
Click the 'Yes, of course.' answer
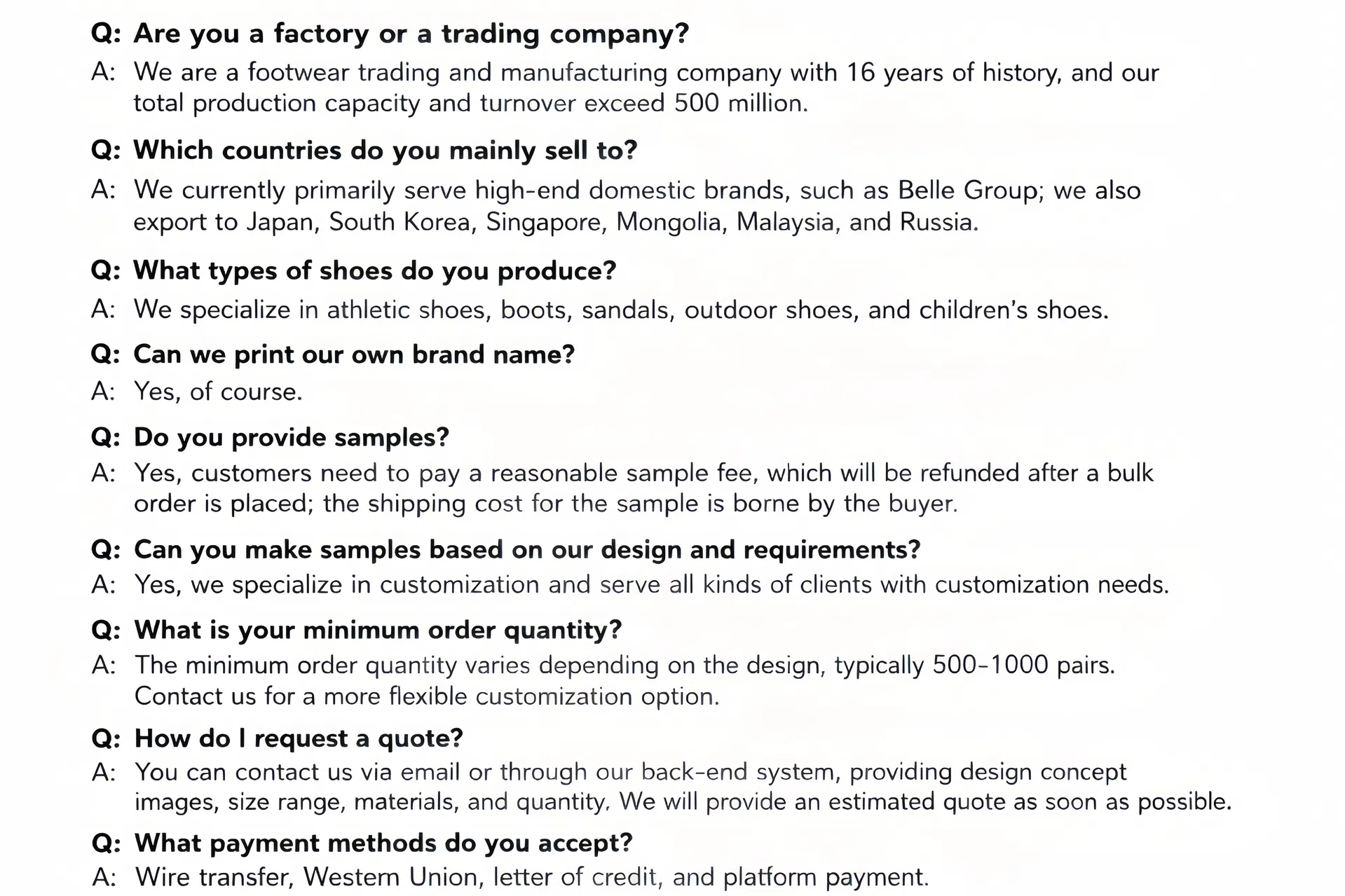(218, 392)
